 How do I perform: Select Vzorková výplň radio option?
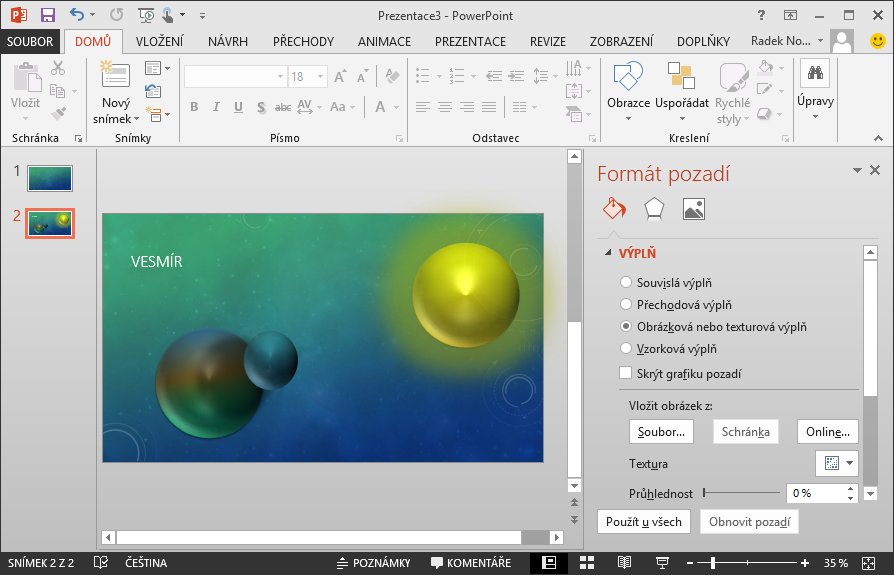[x=626, y=348]
